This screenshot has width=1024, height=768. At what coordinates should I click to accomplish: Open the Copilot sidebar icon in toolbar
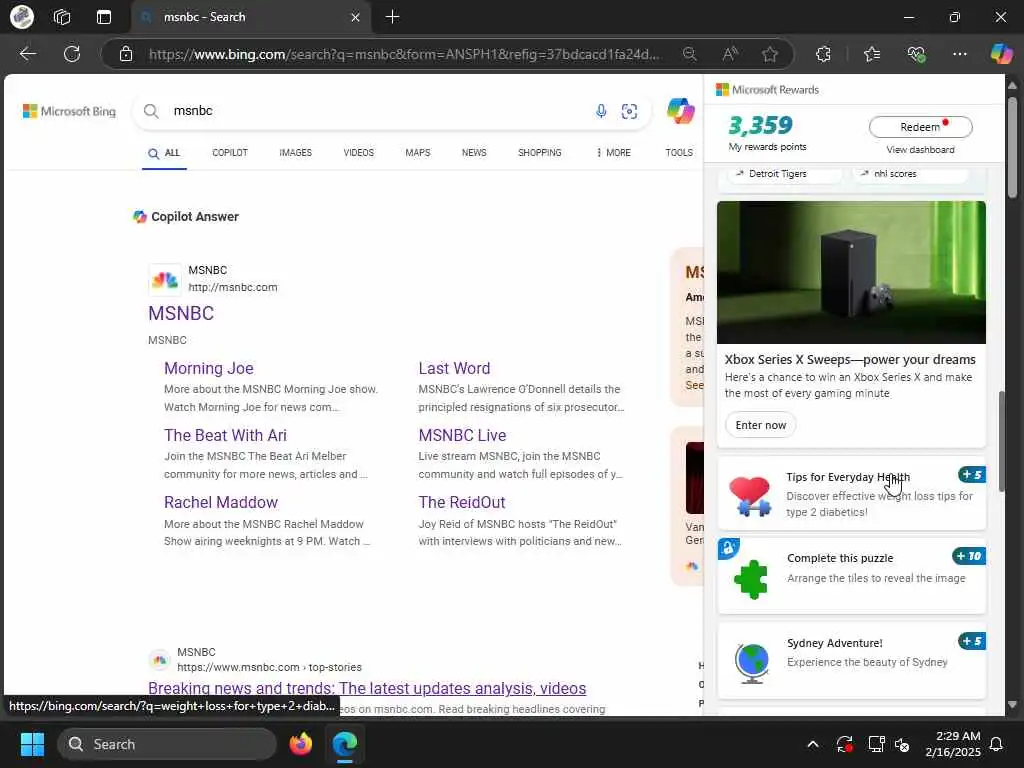1001,54
